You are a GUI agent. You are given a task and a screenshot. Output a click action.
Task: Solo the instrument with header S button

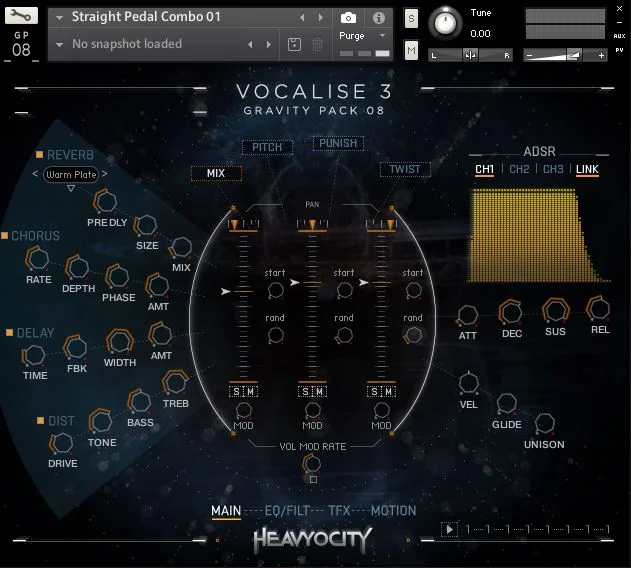[x=411, y=19]
